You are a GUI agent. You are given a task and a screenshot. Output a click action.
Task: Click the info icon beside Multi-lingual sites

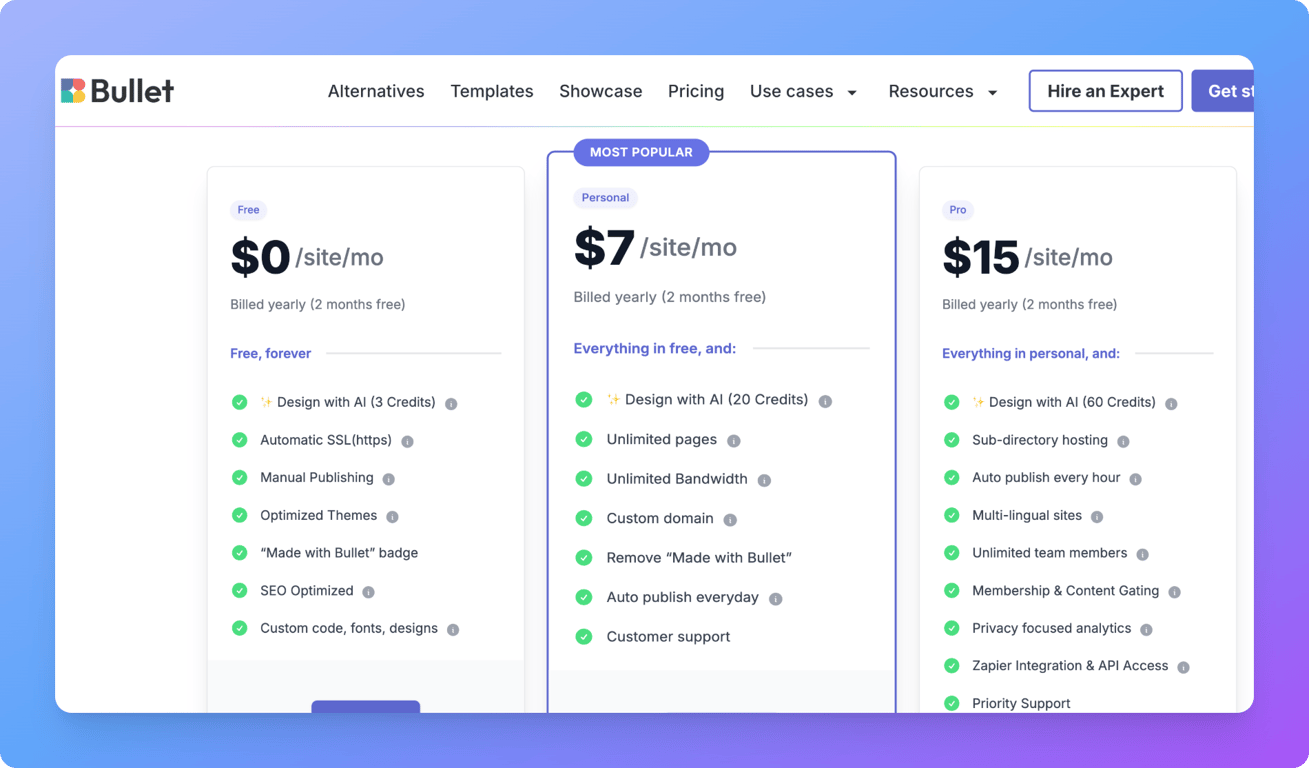[x=1097, y=517]
